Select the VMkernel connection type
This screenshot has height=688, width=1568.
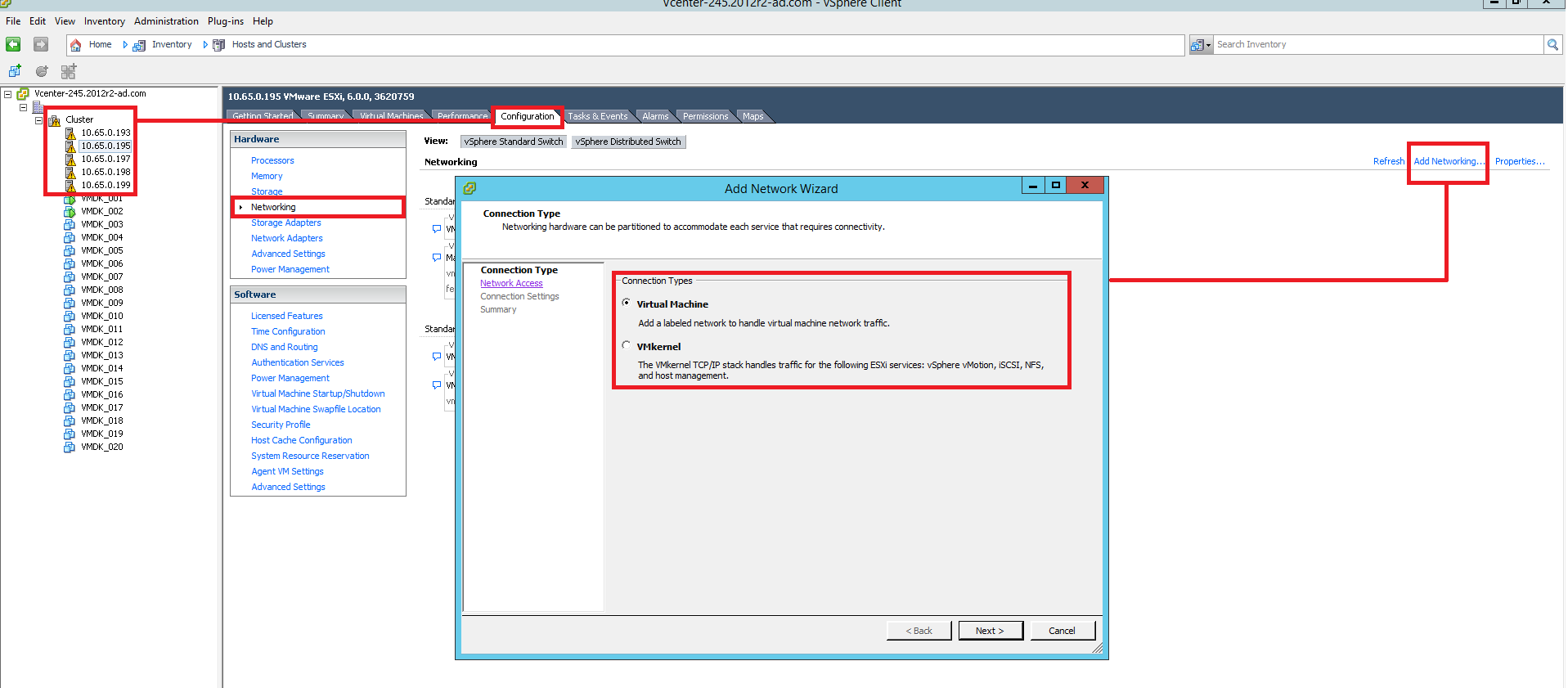click(627, 345)
